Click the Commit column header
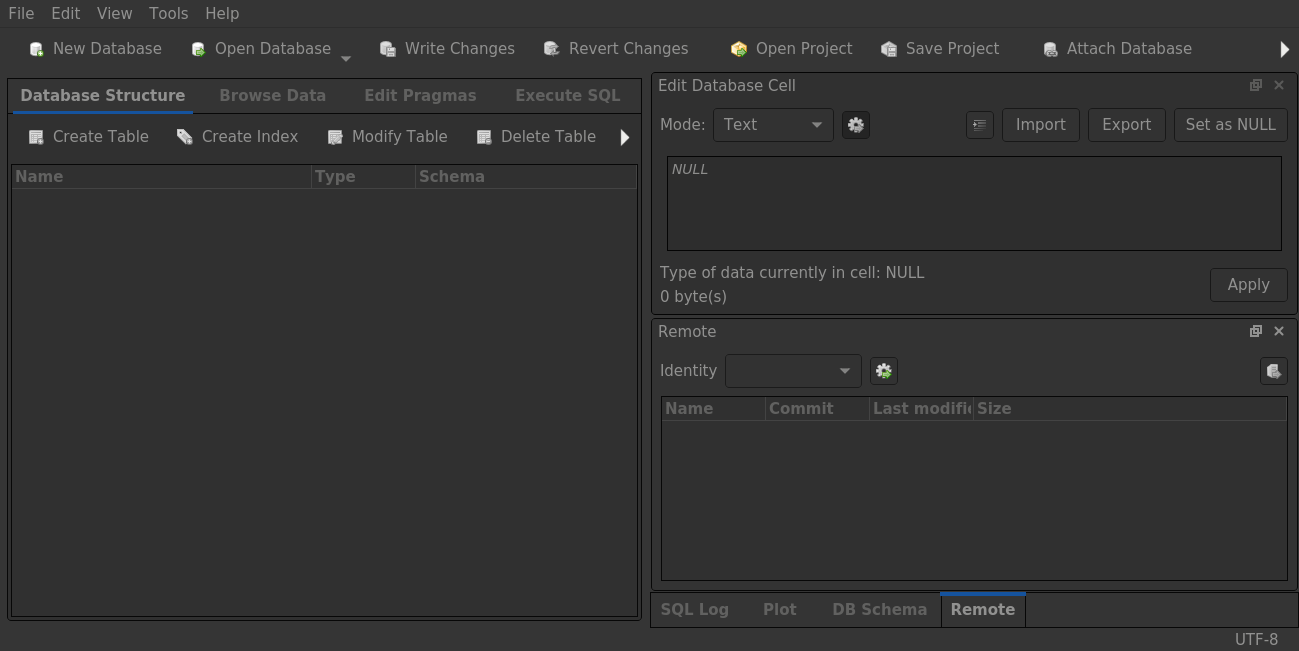 click(818, 409)
